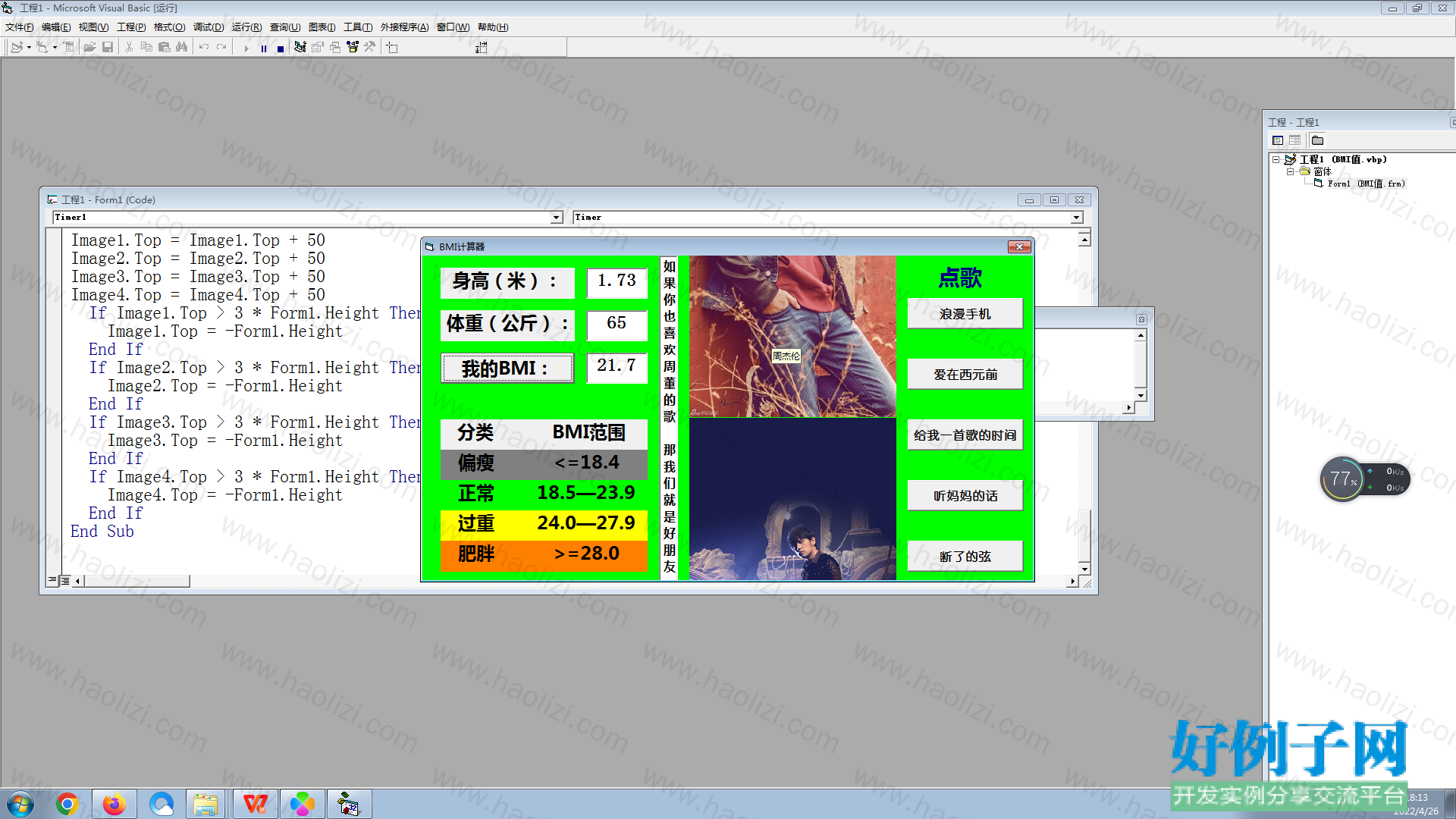Play the song 爱在西元前
Image resolution: width=1456 pixels, height=819 pixels.
(x=965, y=375)
